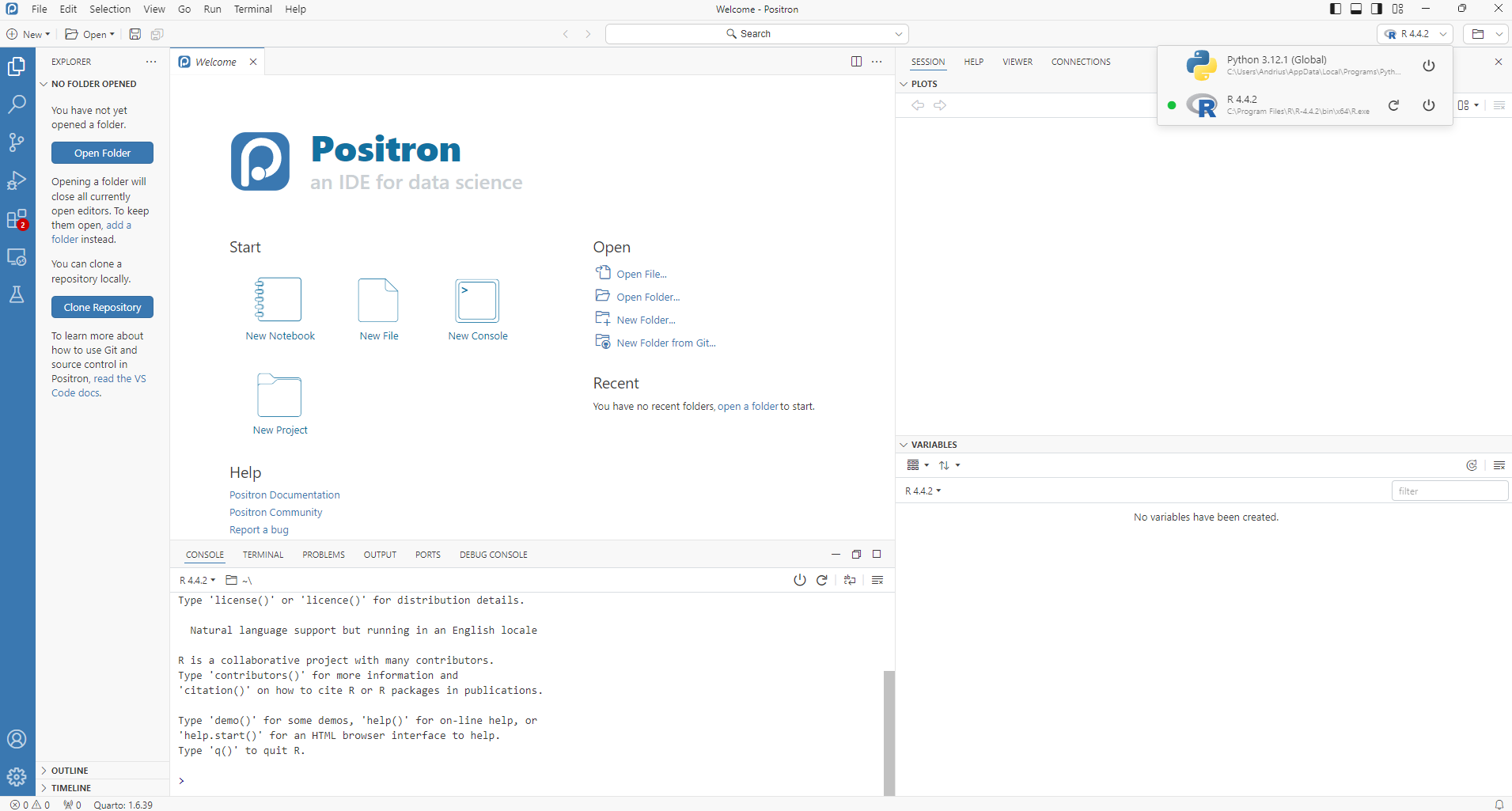Click the Save All icon in toolbar

157,34
